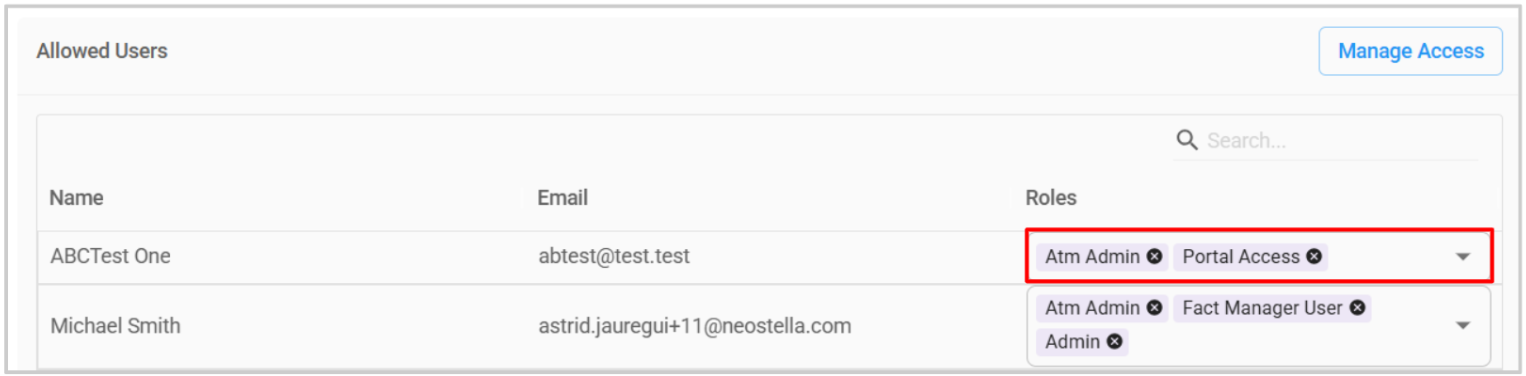
Task: Select the Portal Access role chip label
Action: (x=1241, y=256)
